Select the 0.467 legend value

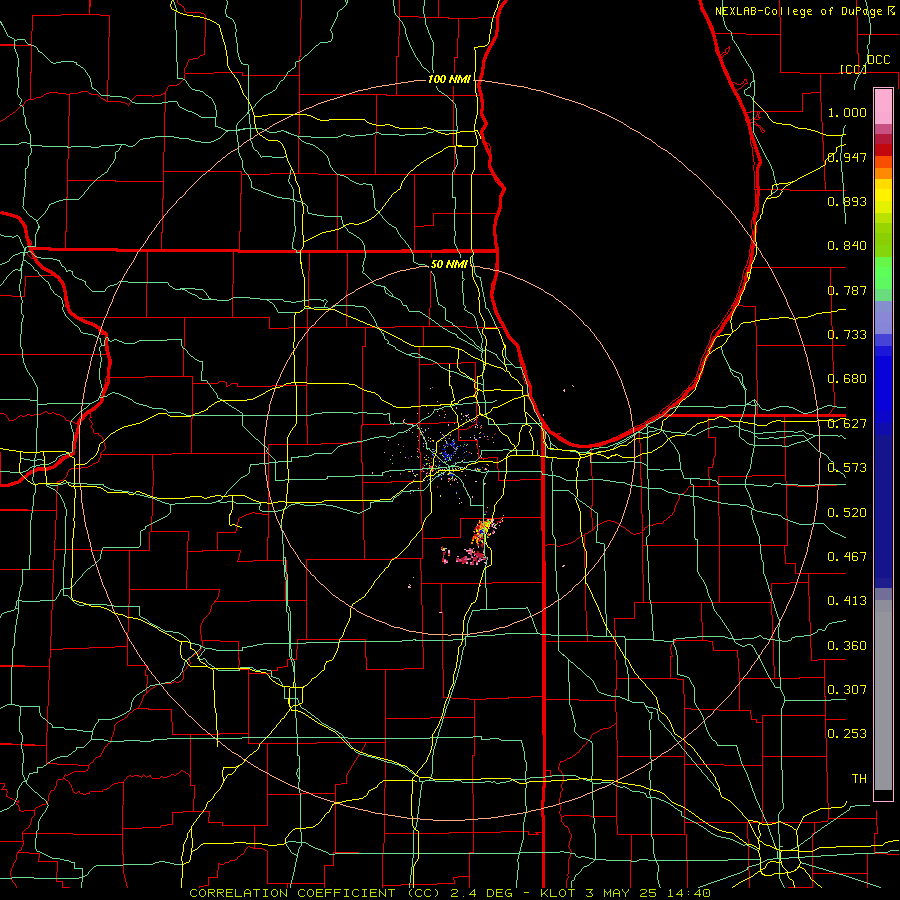tap(847, 557)
